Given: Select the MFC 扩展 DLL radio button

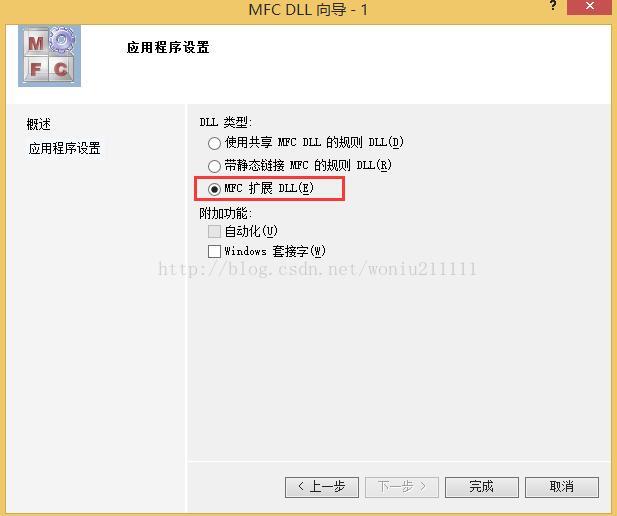Looking at the screenshot, I should tap(214, 189).
